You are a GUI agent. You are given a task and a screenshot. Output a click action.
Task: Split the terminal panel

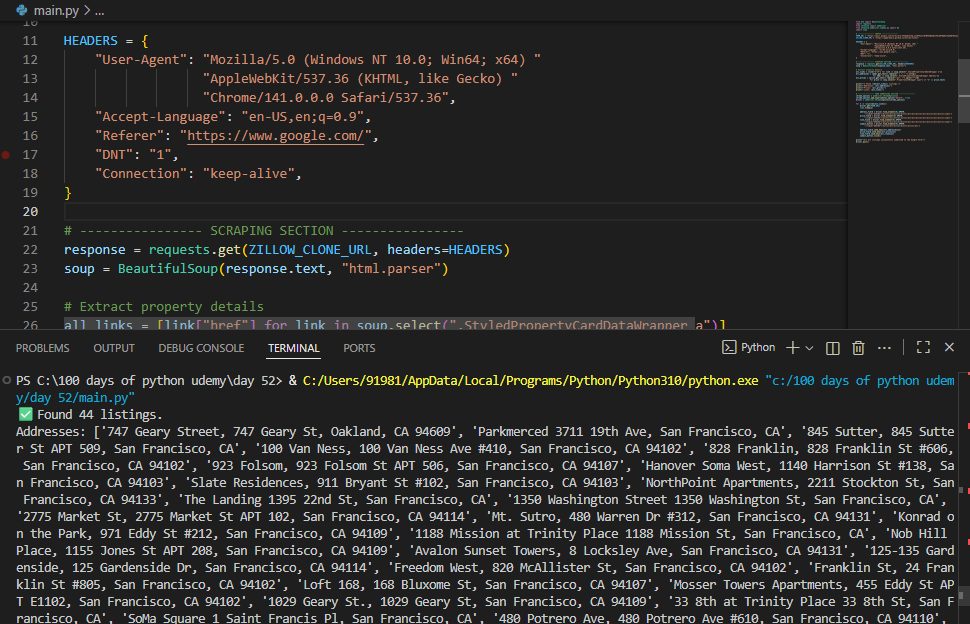[833, 348]
